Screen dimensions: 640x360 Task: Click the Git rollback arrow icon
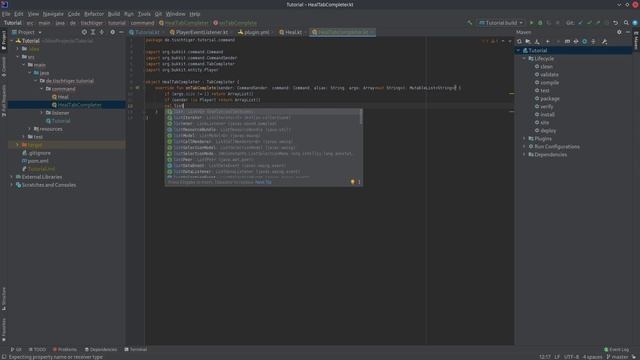tap(616, 23)
